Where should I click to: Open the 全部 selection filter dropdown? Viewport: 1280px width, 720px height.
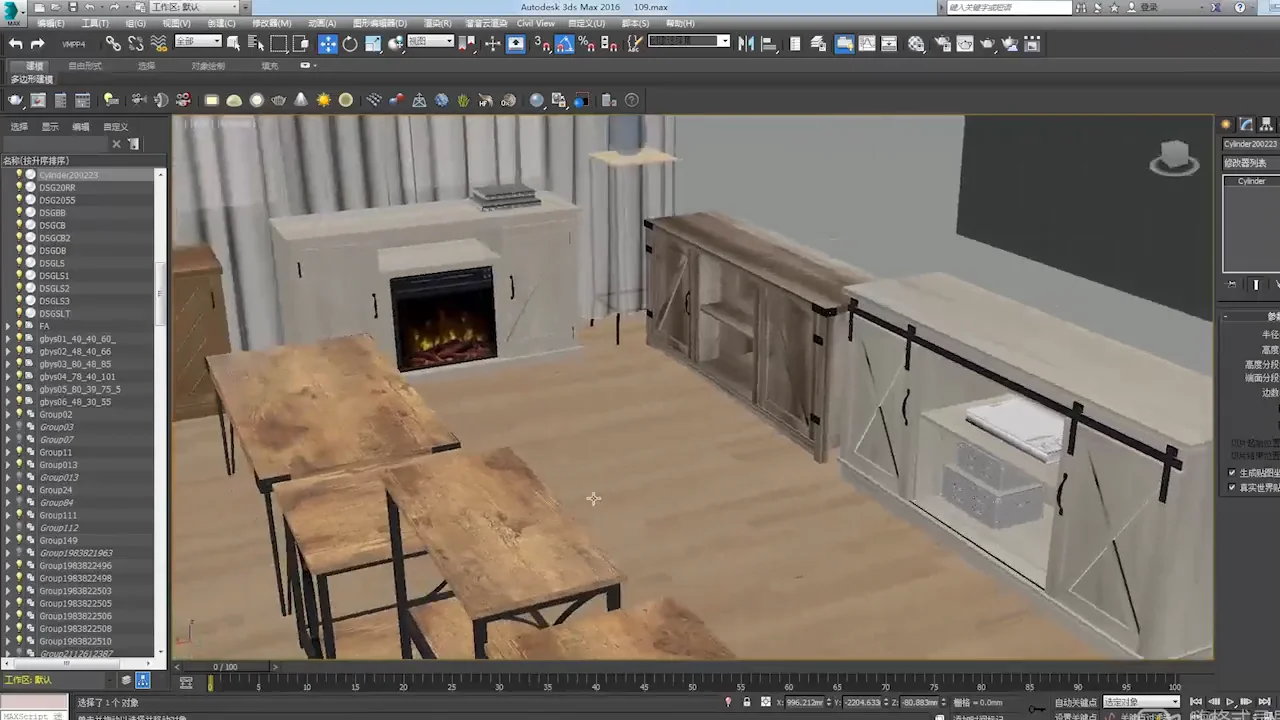[x=198, y=42]
